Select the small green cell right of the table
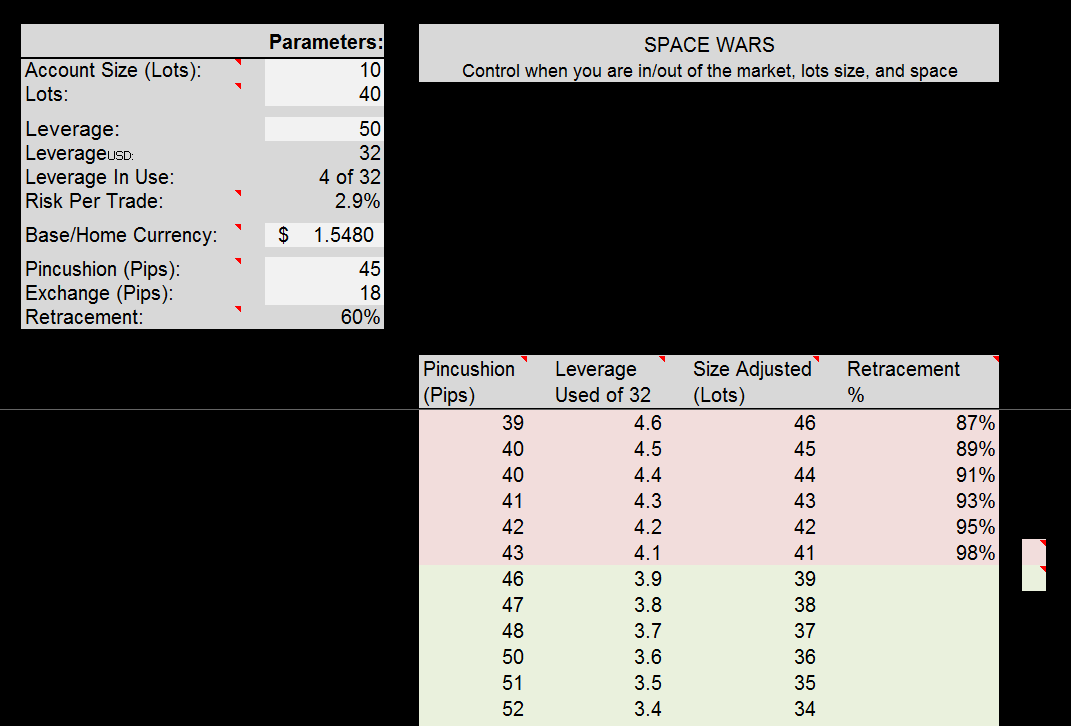This screenshot has width=1071, height=726. (x=1033, y=578)
